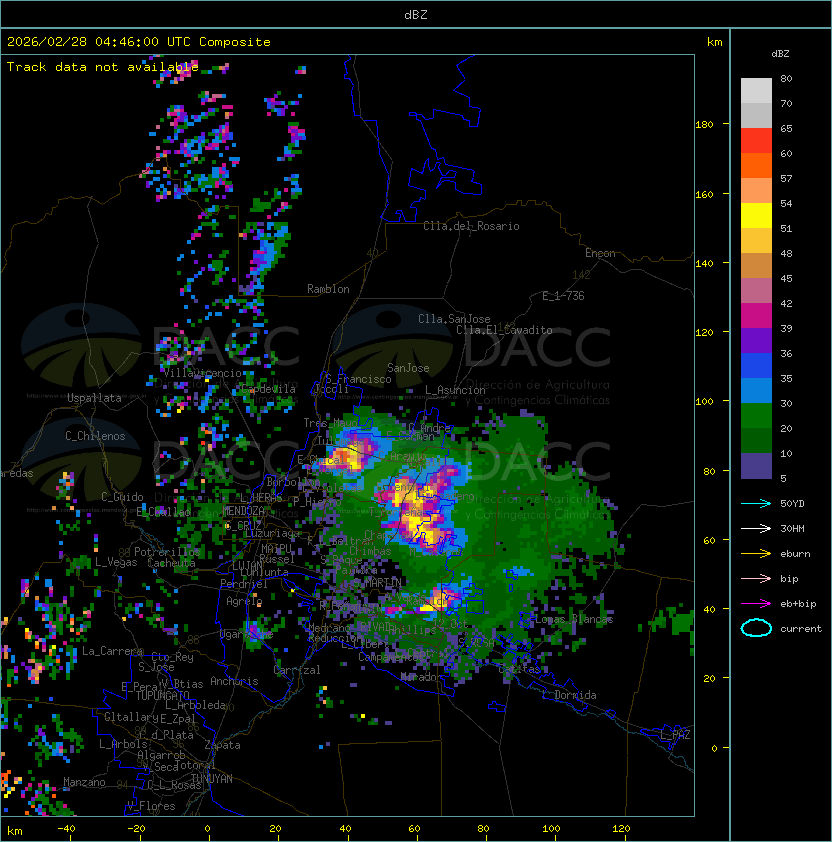This screenshot has width=832, height=842.
Task: Click the '50YD' legend label
Action: 792,504
